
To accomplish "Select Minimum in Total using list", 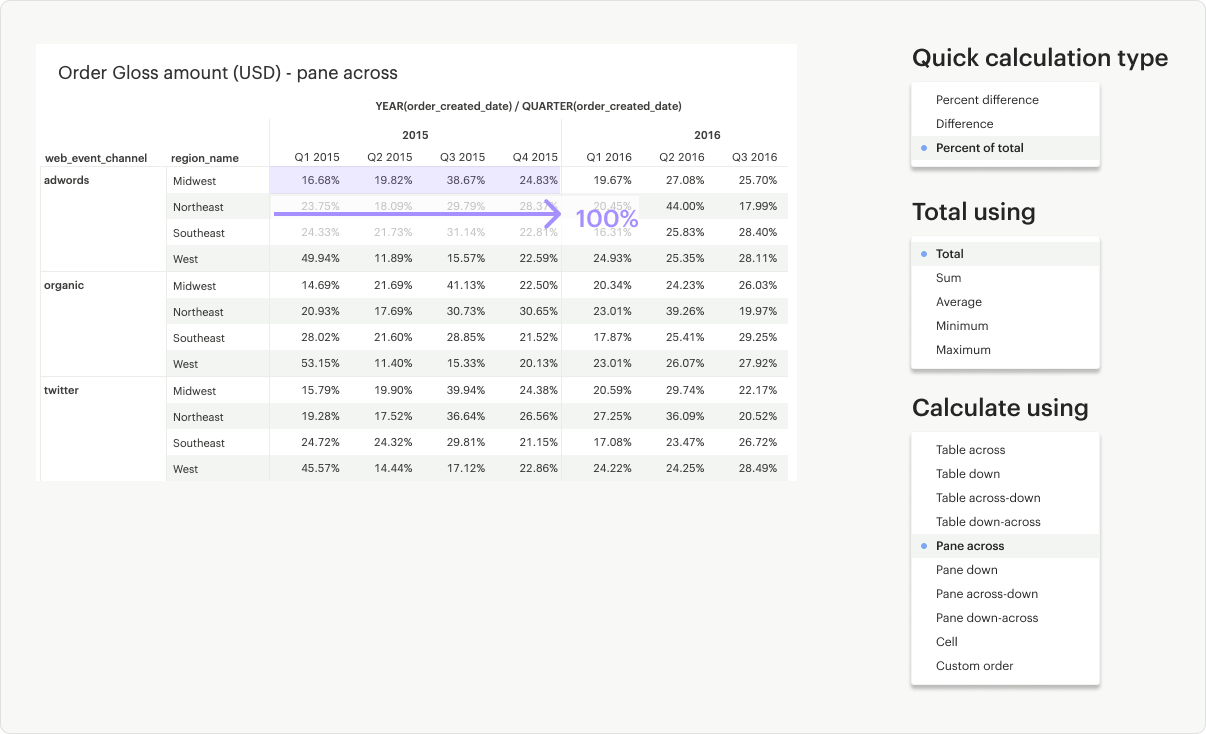I will [961, 326].
